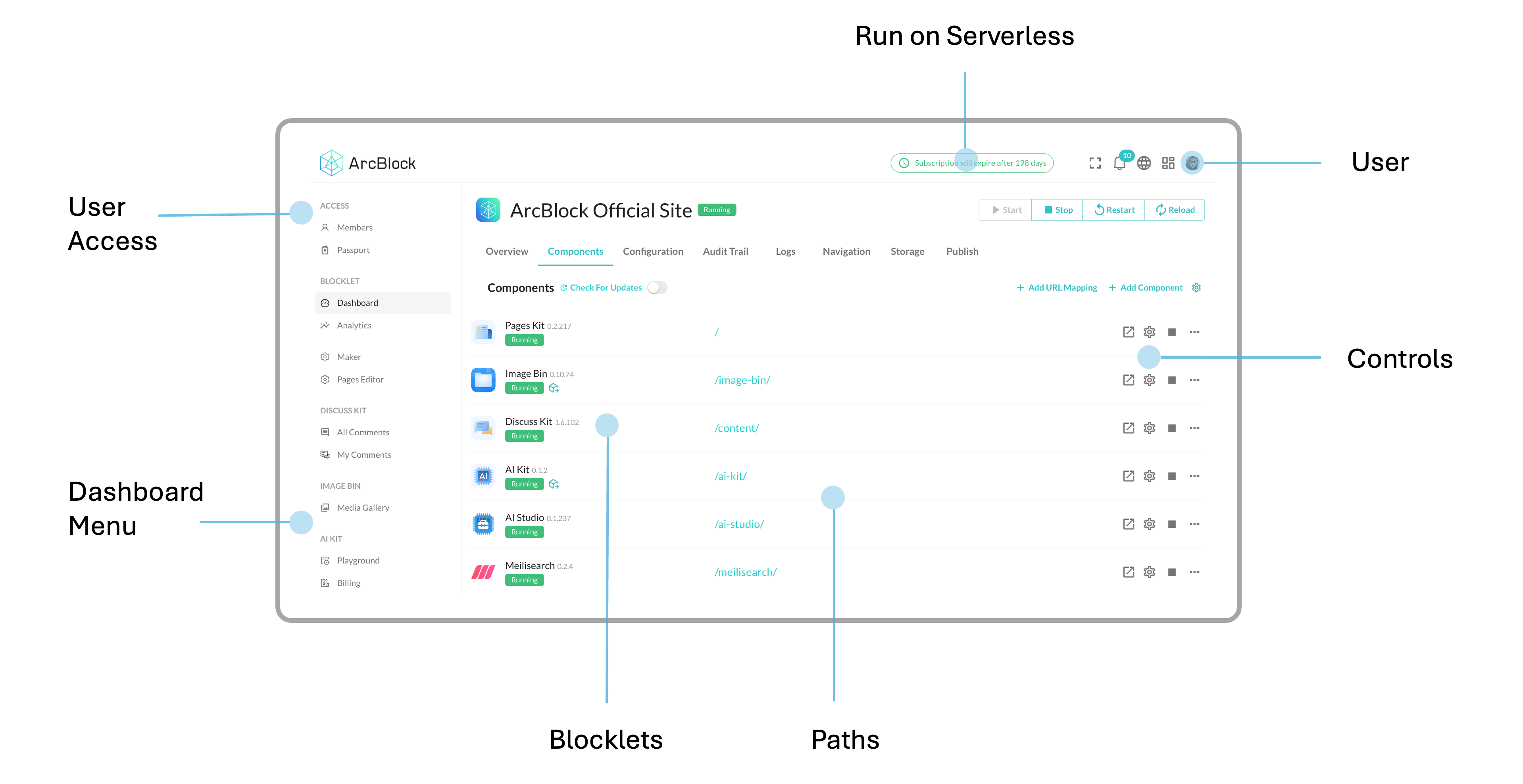Viewport: 1523px width, 784px height.
Task: Click components settings gear near Add Component
Action: point(1197,288)
